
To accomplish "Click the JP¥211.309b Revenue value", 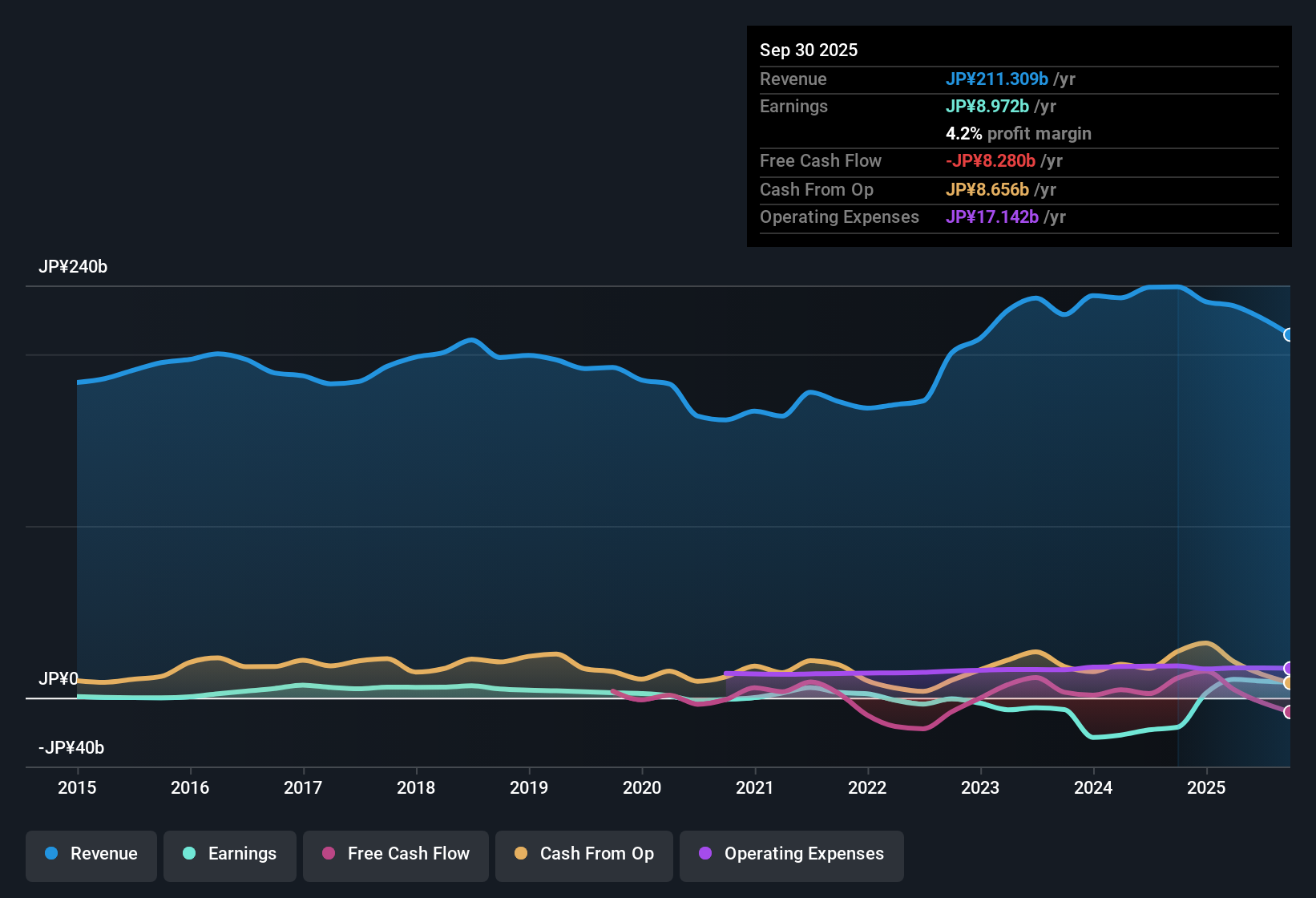I will pyautogui.click(x=998, y=79).
